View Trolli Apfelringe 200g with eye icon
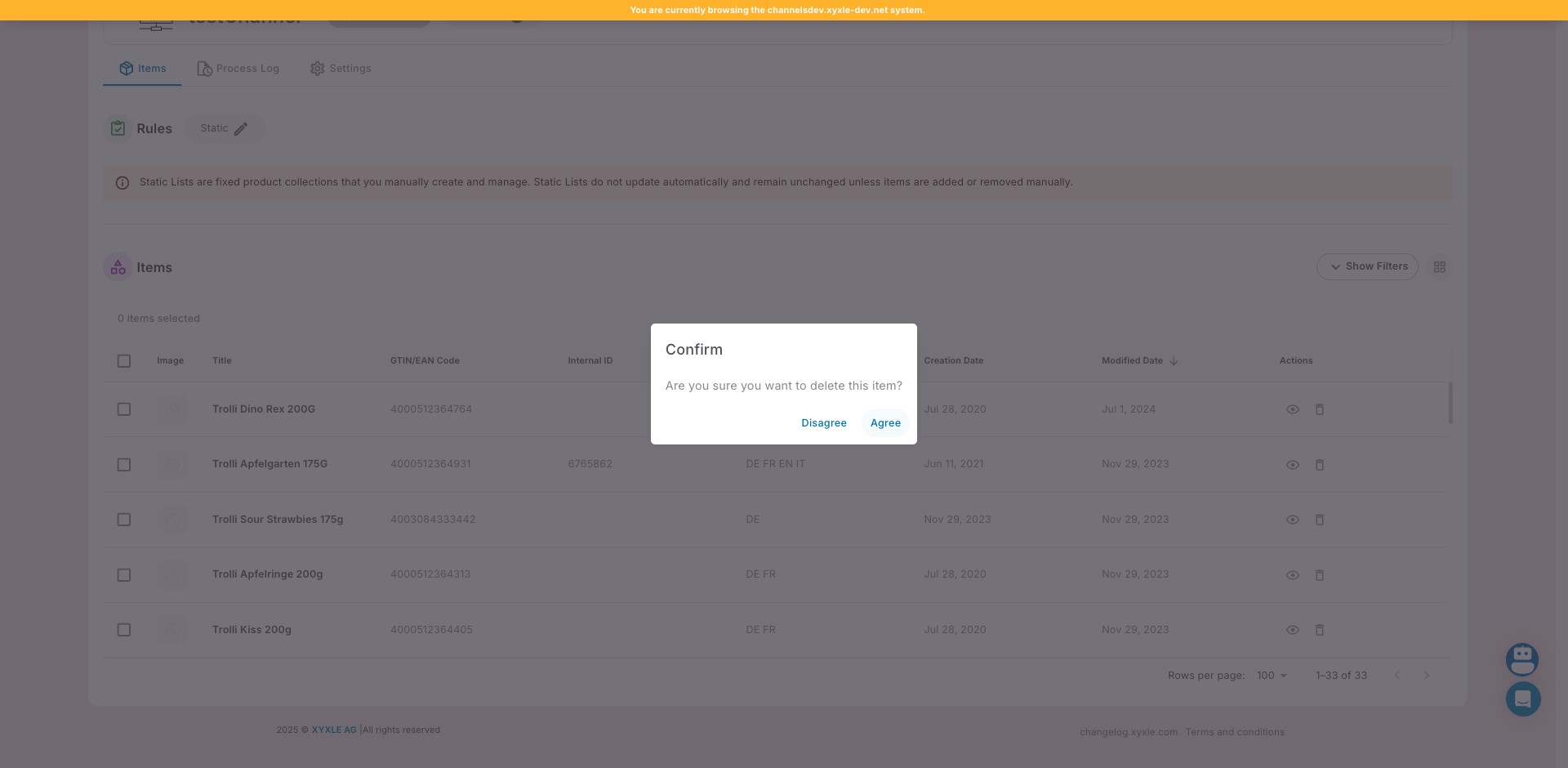 click(x=1293, y=575)
